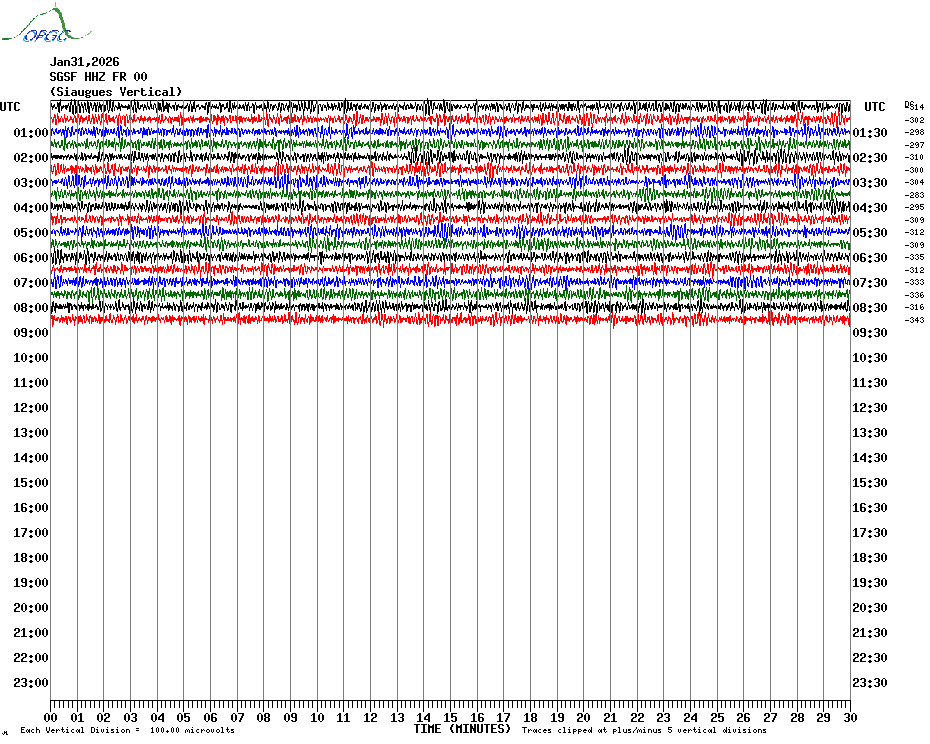
Task: Click the DC offset value -316
Action: pos(915,307)
